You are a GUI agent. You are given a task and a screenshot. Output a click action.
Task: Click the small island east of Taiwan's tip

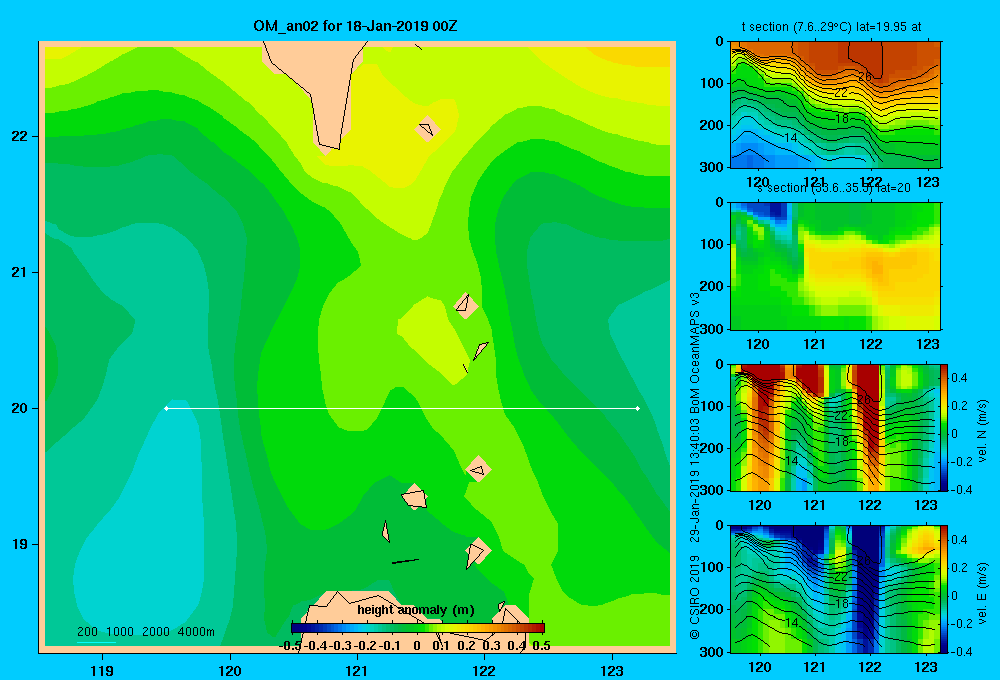coord(427,129)
